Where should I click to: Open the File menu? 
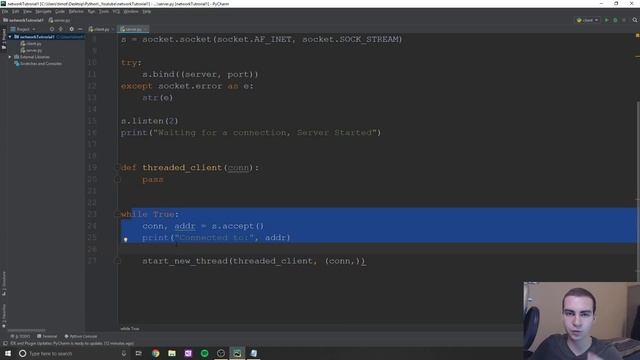tap(5, 11)
